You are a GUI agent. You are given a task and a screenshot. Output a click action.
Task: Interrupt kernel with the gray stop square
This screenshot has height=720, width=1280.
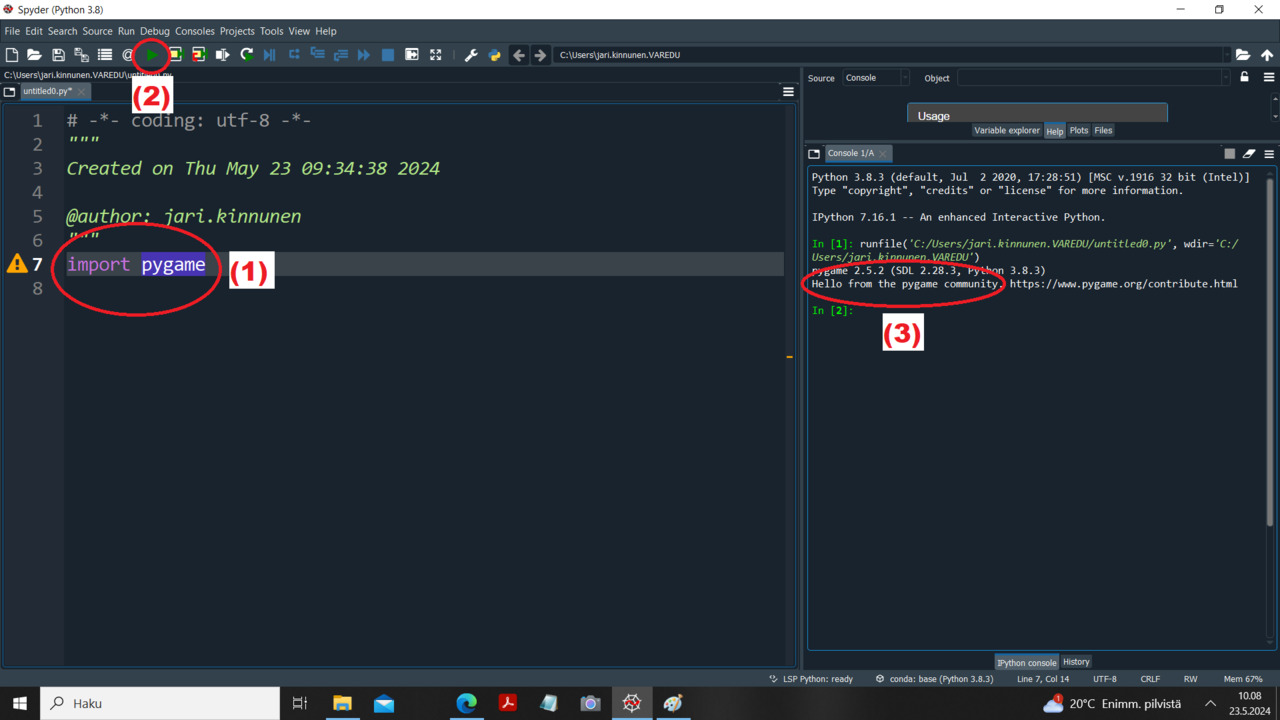click(x=1230, y=153)
